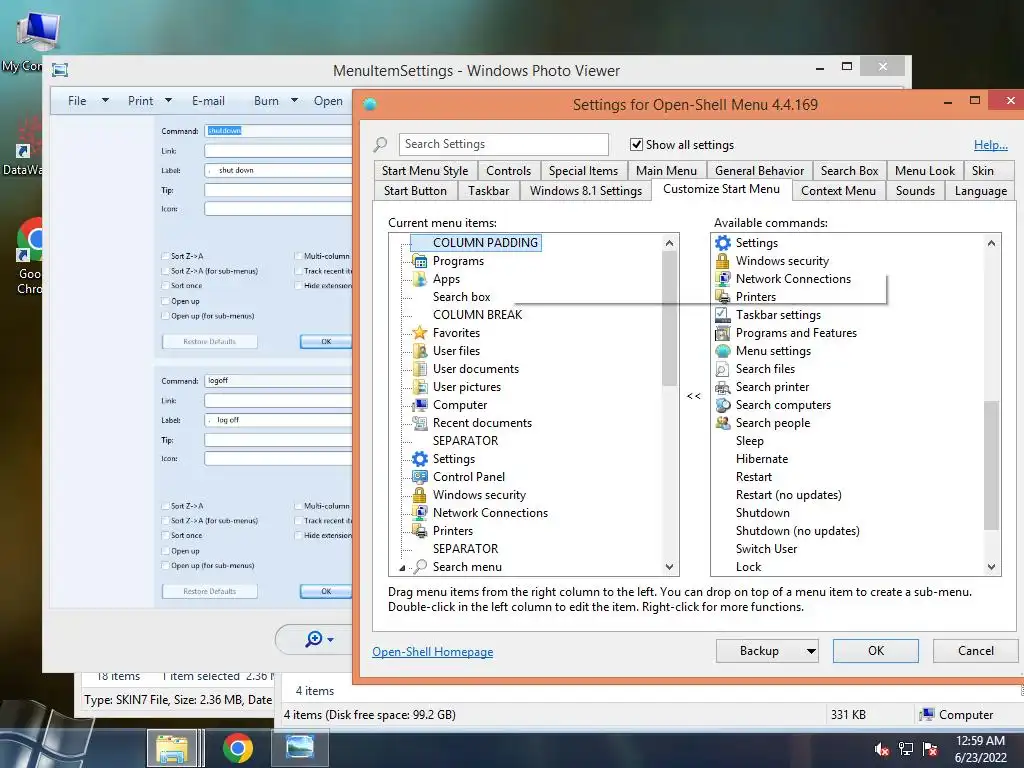Open the zoom dropdown in Photo Viewer
This screenshot has height=768, width=1024.
tap(330, 639)
